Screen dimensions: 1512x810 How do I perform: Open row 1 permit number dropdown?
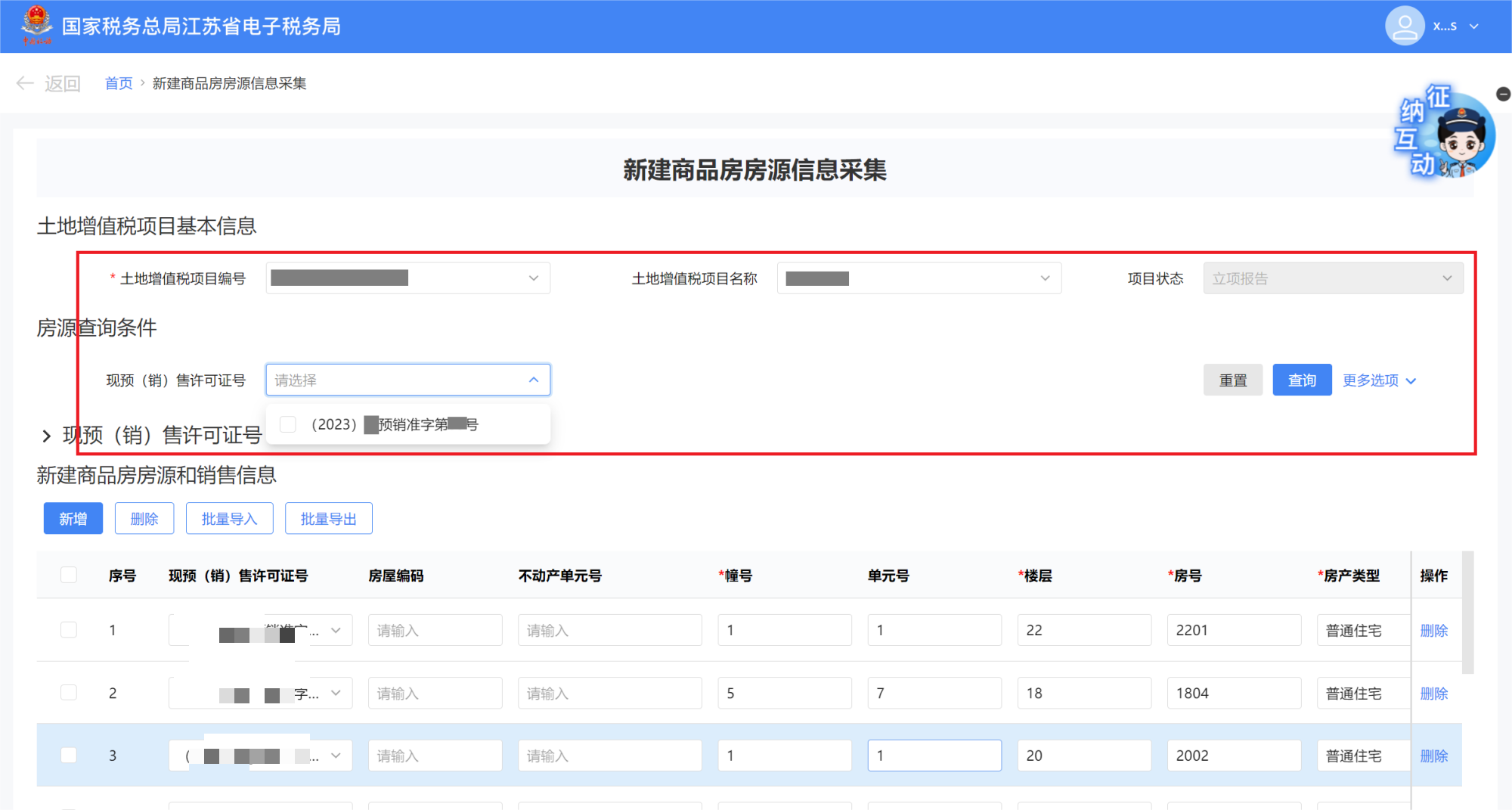pyautogui.click(x=336, y=630)
